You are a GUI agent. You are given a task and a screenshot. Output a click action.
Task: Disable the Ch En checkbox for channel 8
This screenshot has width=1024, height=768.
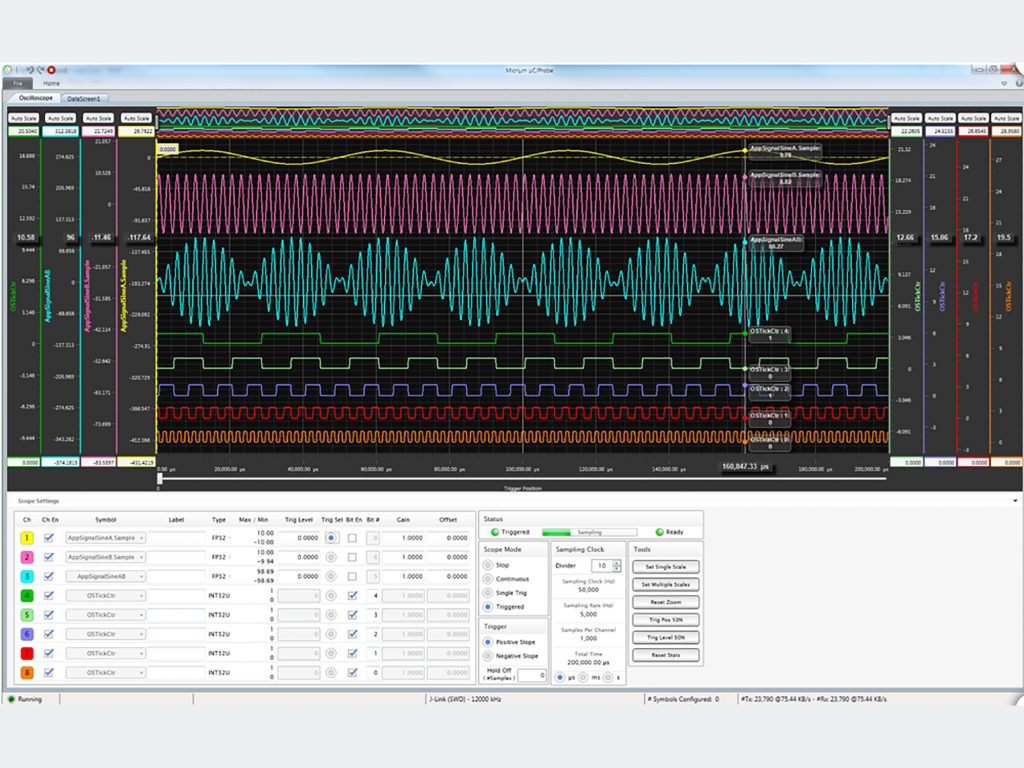48,672
